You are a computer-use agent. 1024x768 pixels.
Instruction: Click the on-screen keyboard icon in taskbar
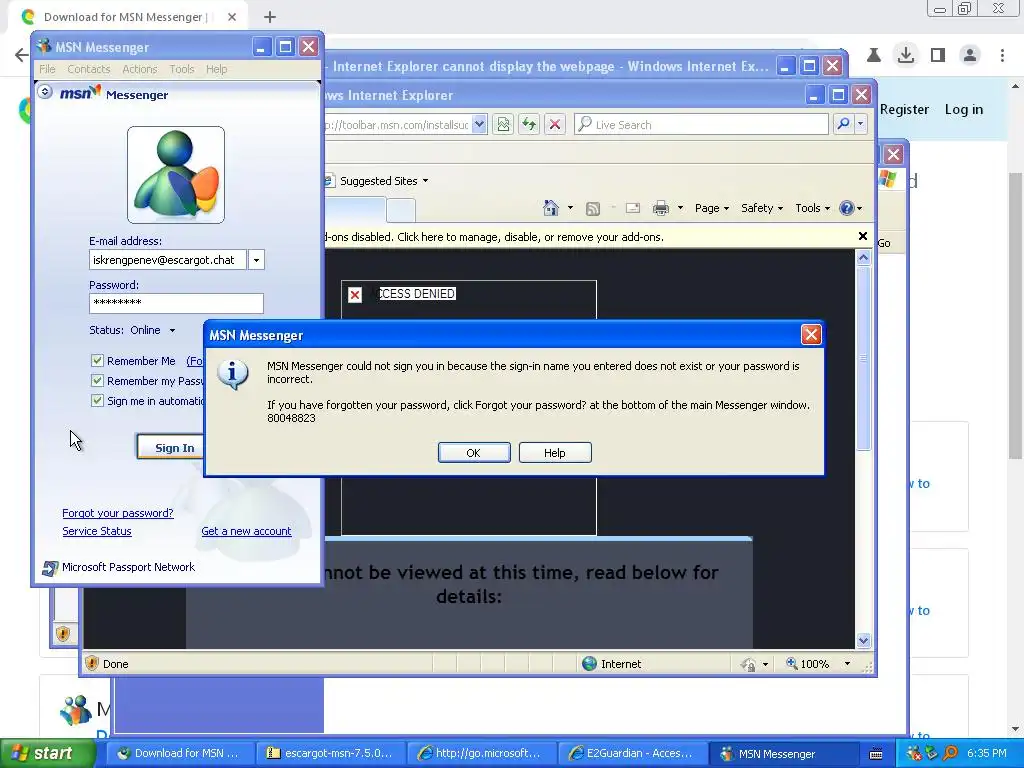(876, 754)
